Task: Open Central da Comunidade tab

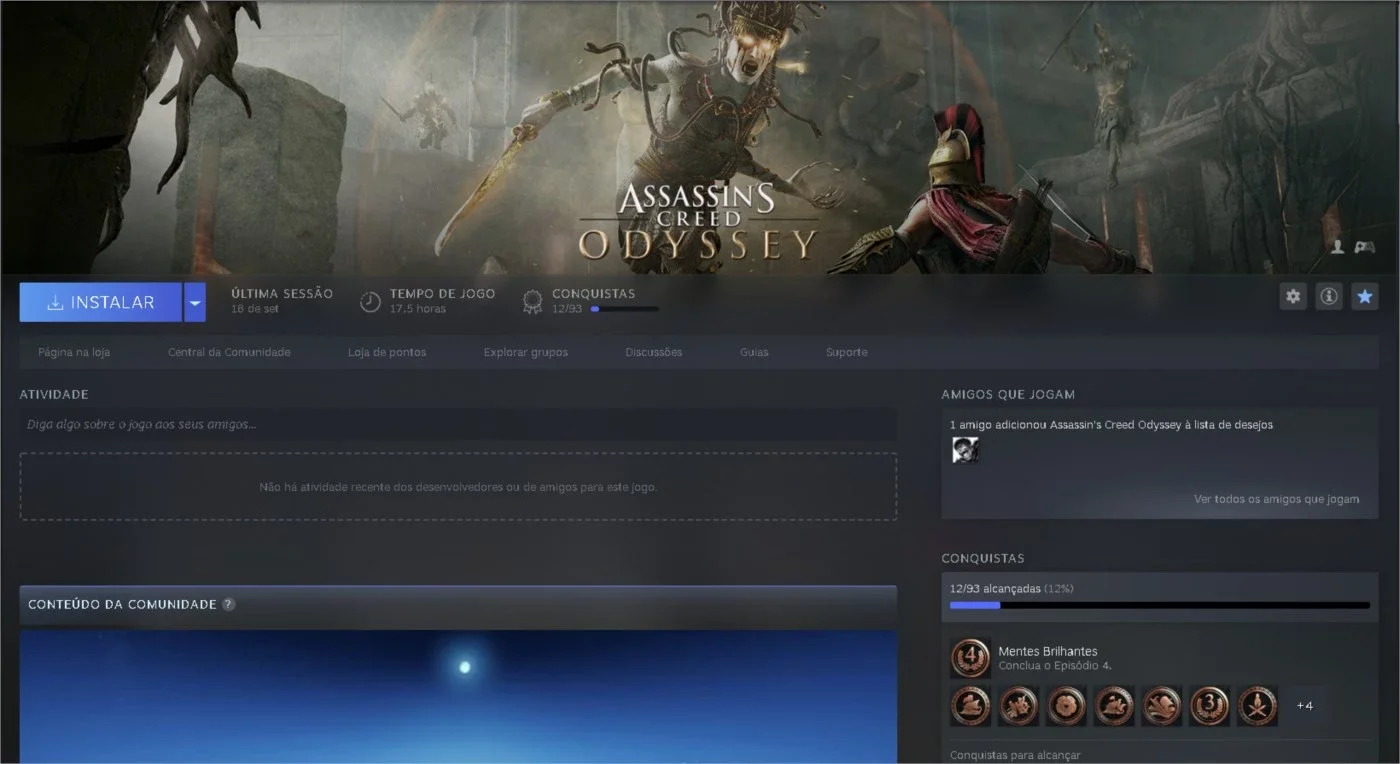Action: [229, 352]
